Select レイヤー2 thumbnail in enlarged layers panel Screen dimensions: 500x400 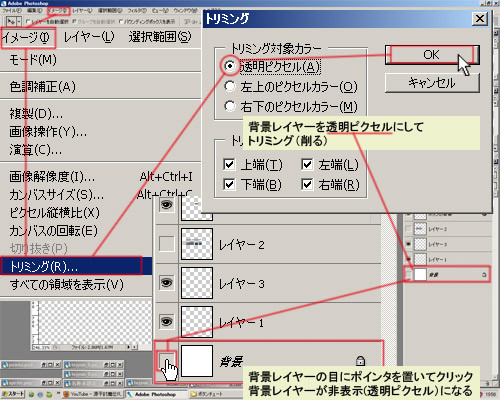coord(197,244)
